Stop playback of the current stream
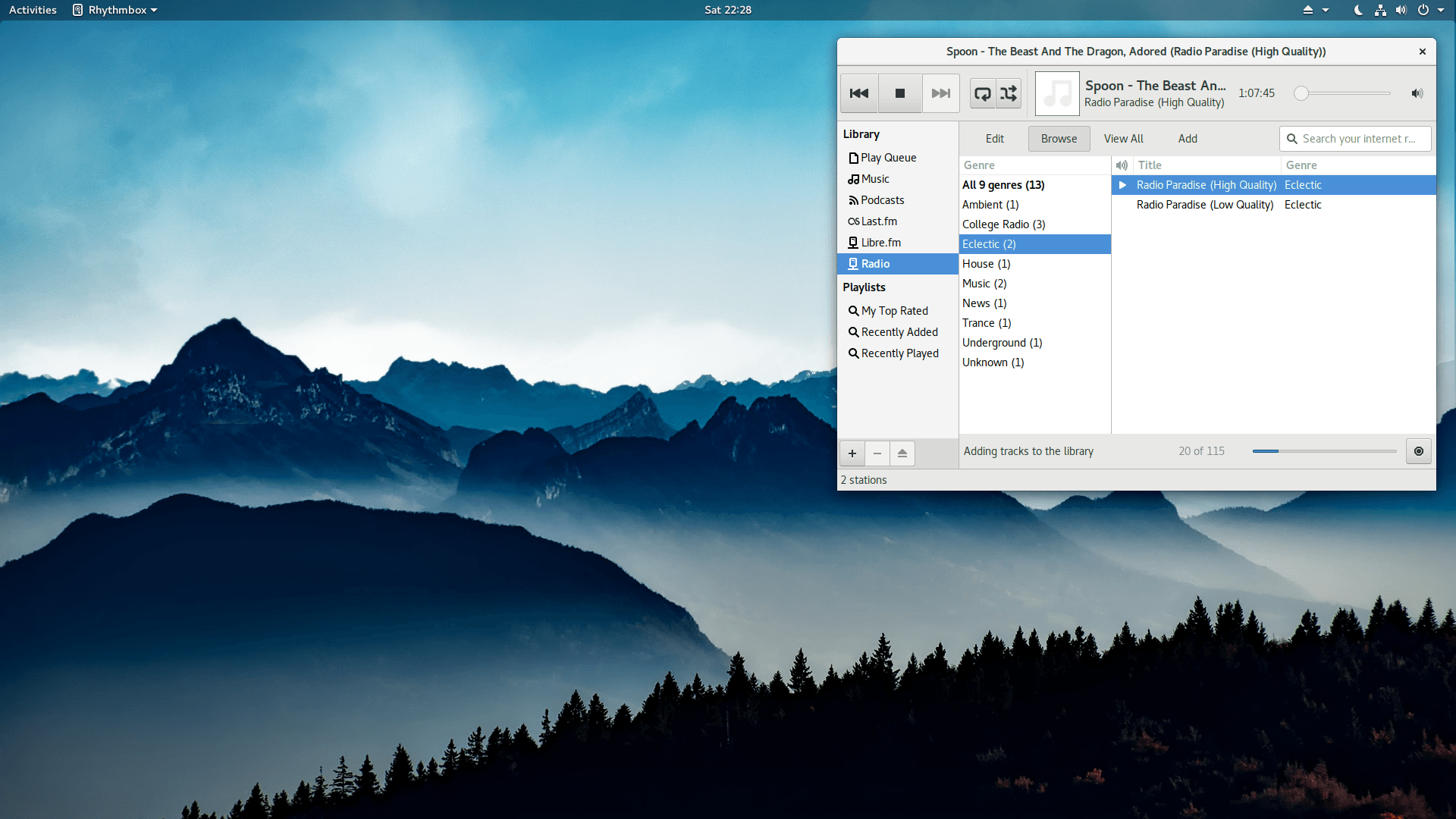Screen dimensions: 1456x819 pos(900,93)
